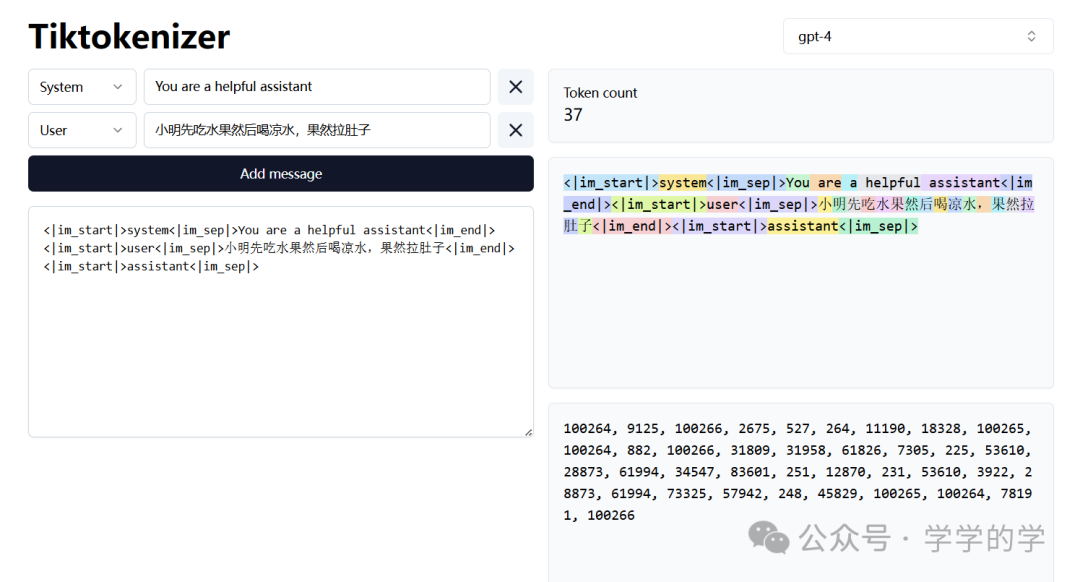This screenshot has height=582, width=1080.
Task: Click inside the raw prompt text area
Action: 281,322
